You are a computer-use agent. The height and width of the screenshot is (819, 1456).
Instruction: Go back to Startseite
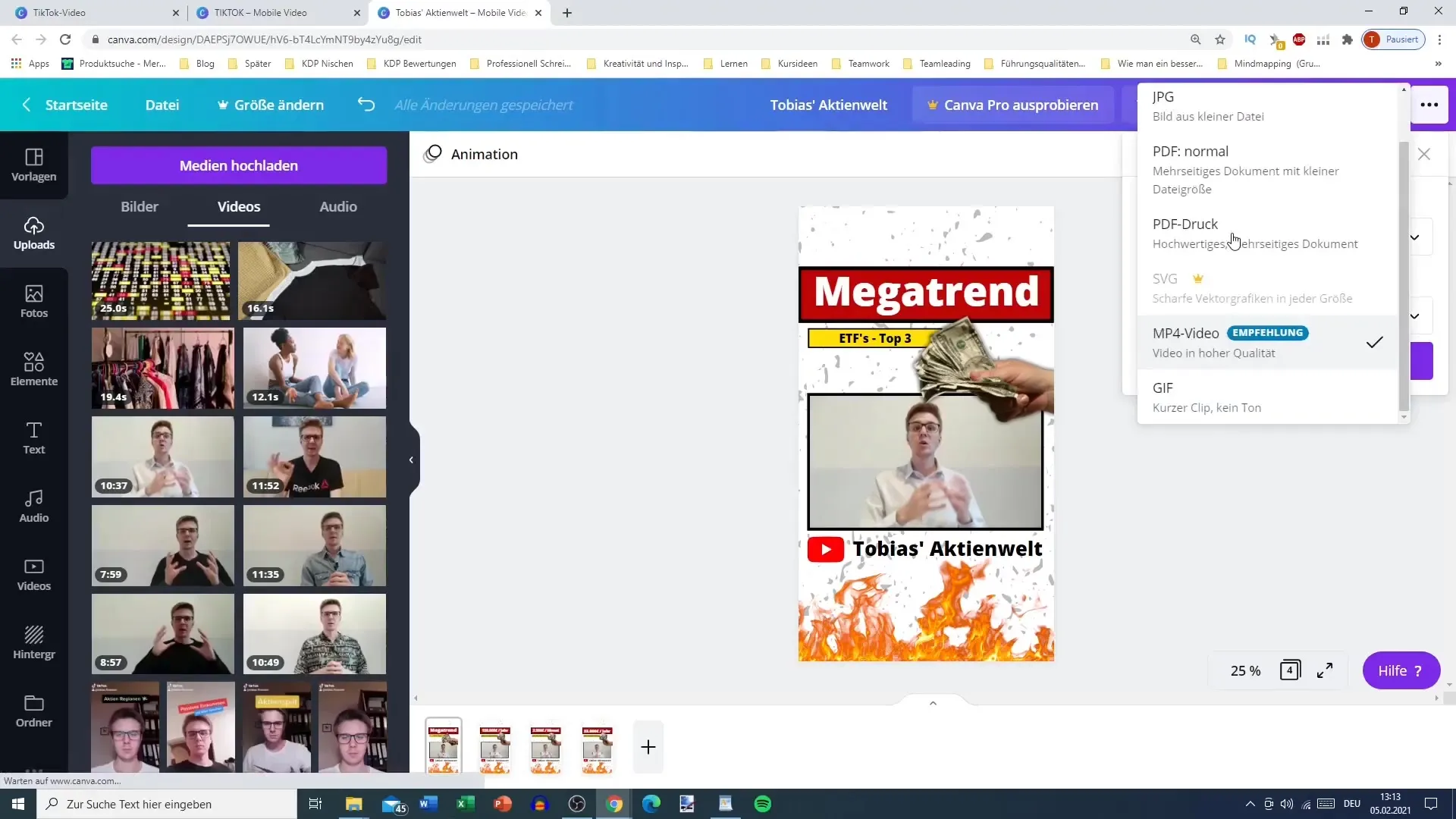[x=66, y=105]
